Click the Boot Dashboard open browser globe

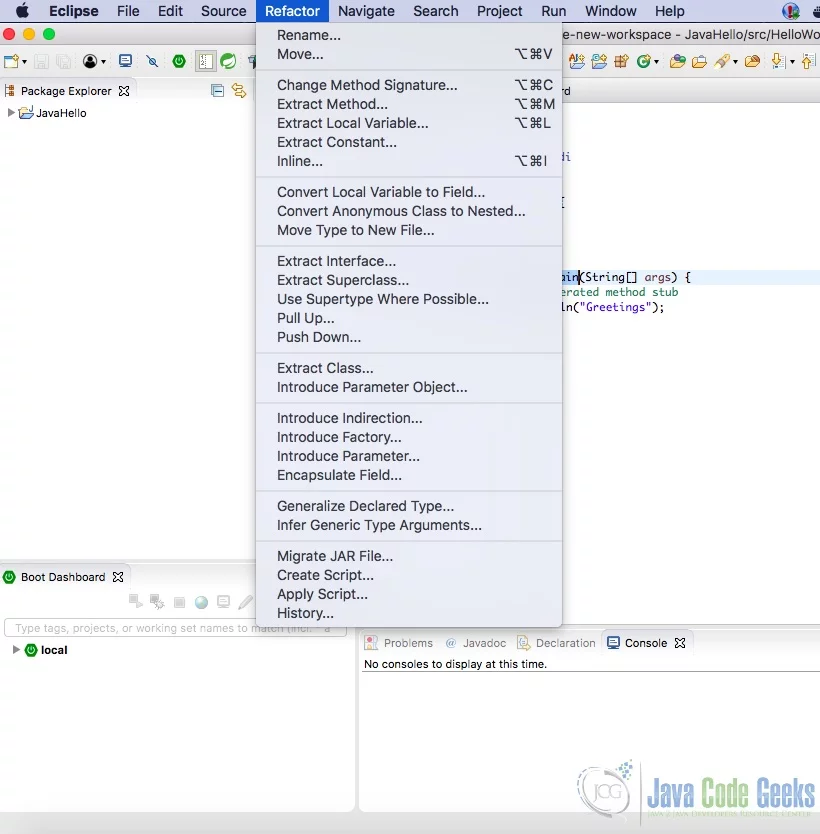click(x=201, y=602)
